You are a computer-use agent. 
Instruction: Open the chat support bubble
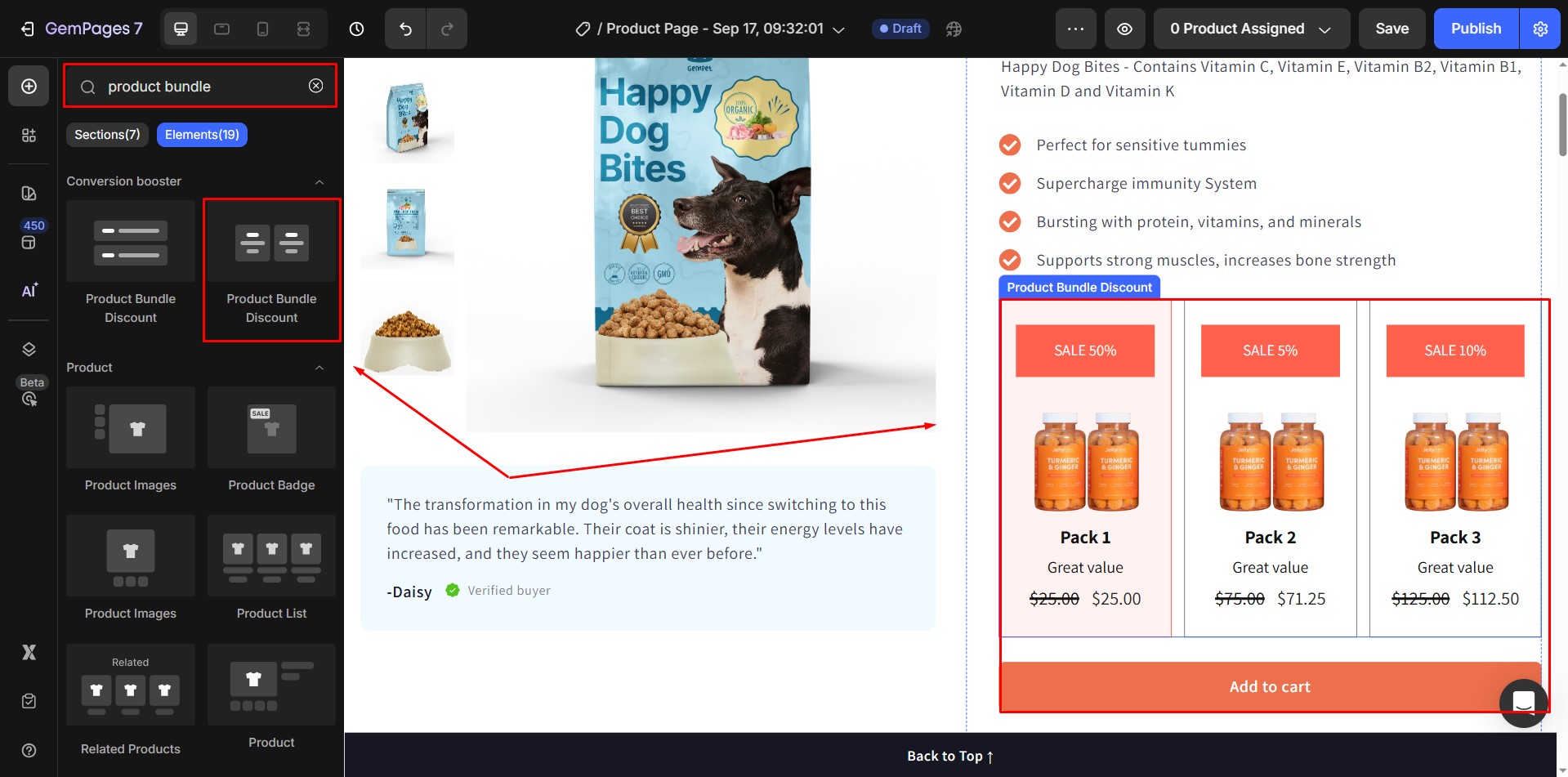(1524, 703)
